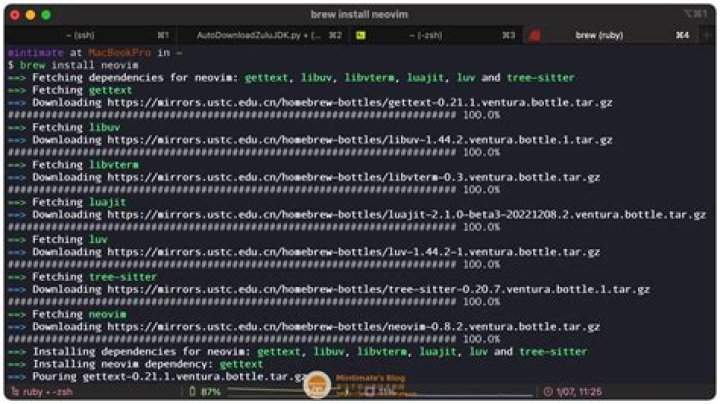Open the neovim-0.8.2 bottle download URL
The image size is (720, 404).
pyautogui.click(x=354, y=327)
